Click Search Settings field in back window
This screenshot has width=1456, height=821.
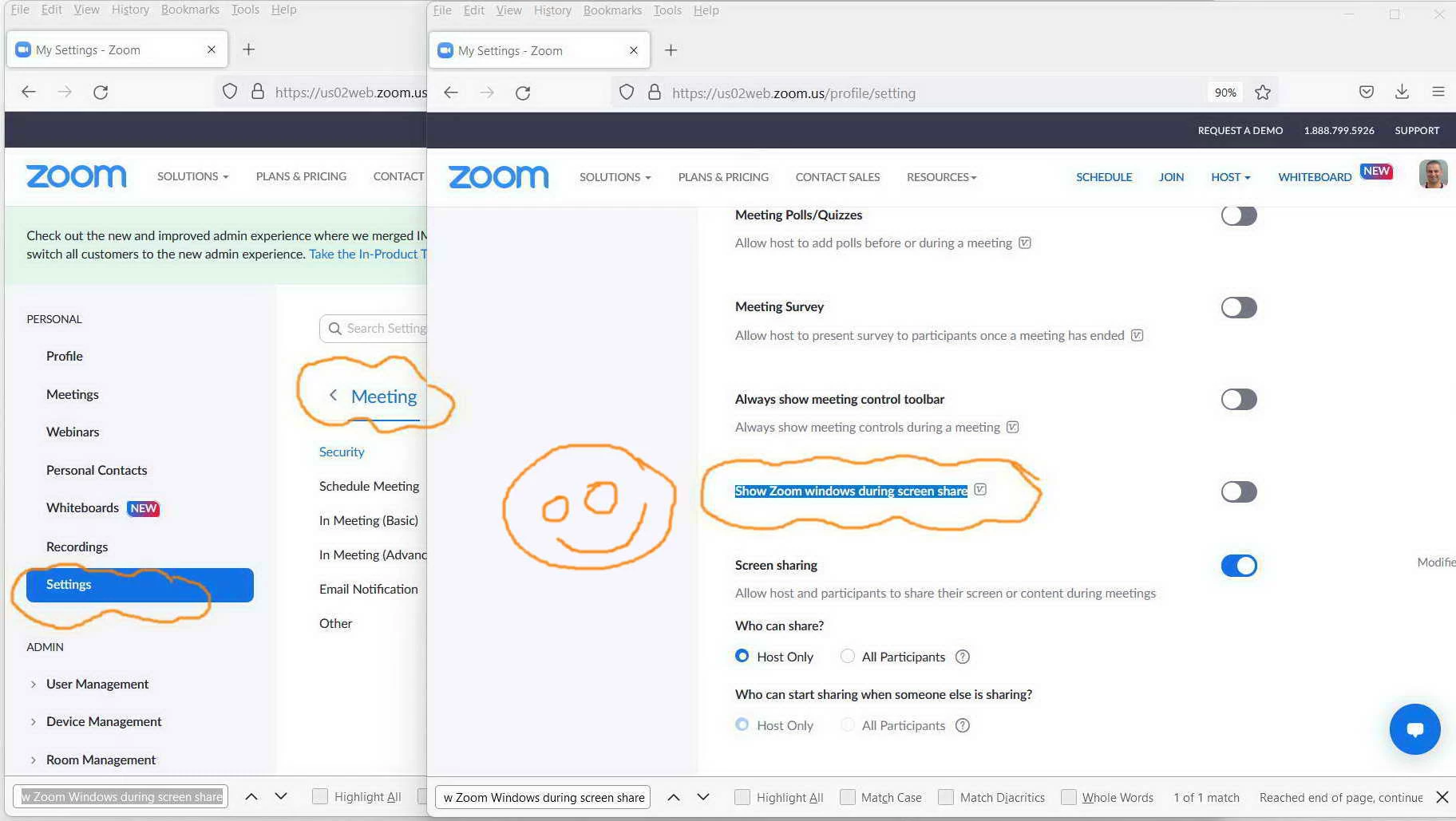pos(374,329)
